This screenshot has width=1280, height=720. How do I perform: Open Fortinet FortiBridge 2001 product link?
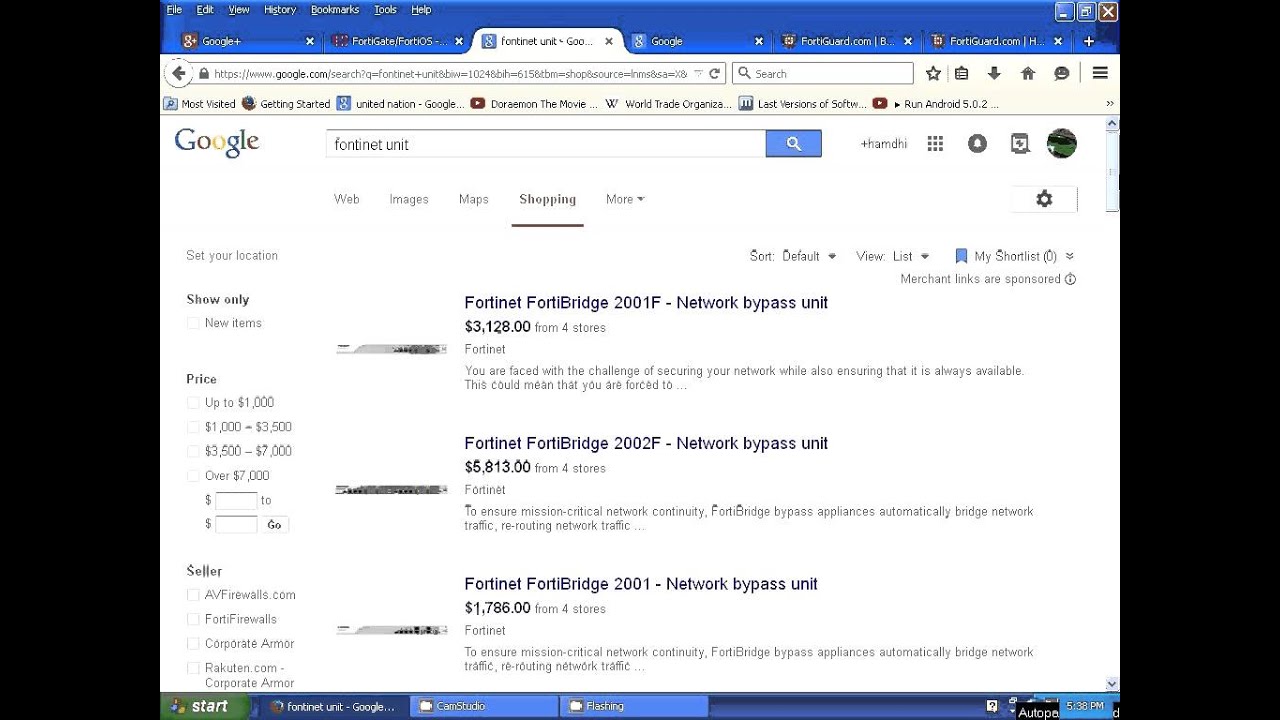click(x=641, y=584)
